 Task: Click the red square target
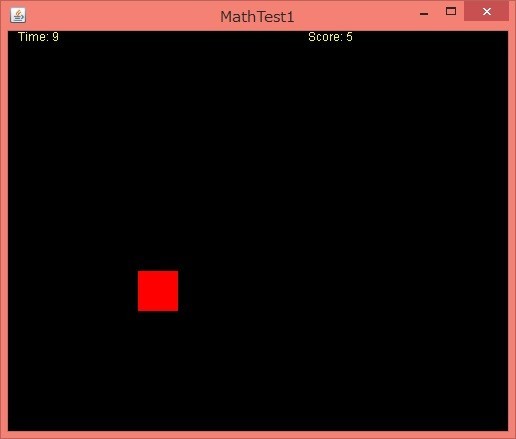(x=158, y=291)
